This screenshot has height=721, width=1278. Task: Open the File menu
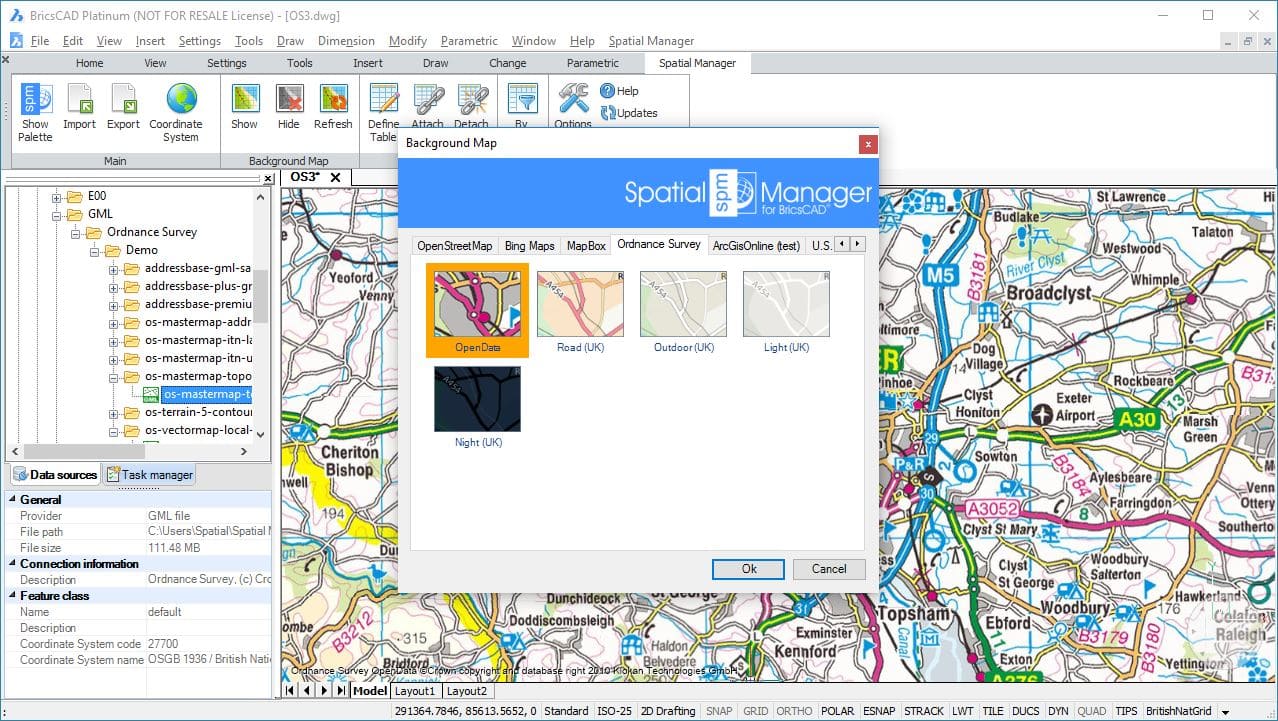click(40, 41)
